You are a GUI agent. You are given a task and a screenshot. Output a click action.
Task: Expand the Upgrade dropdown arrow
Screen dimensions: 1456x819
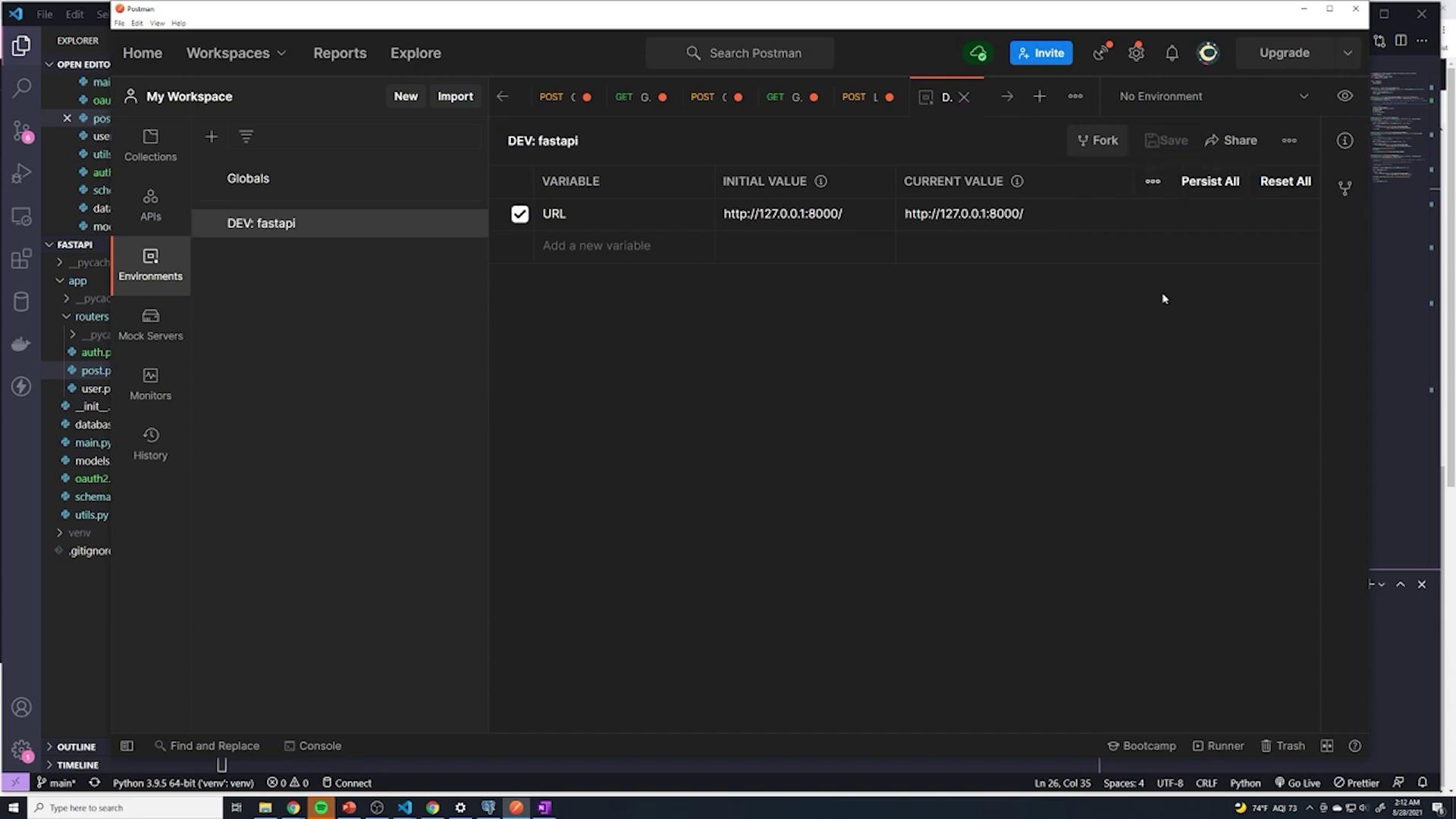coord(1348,53)
